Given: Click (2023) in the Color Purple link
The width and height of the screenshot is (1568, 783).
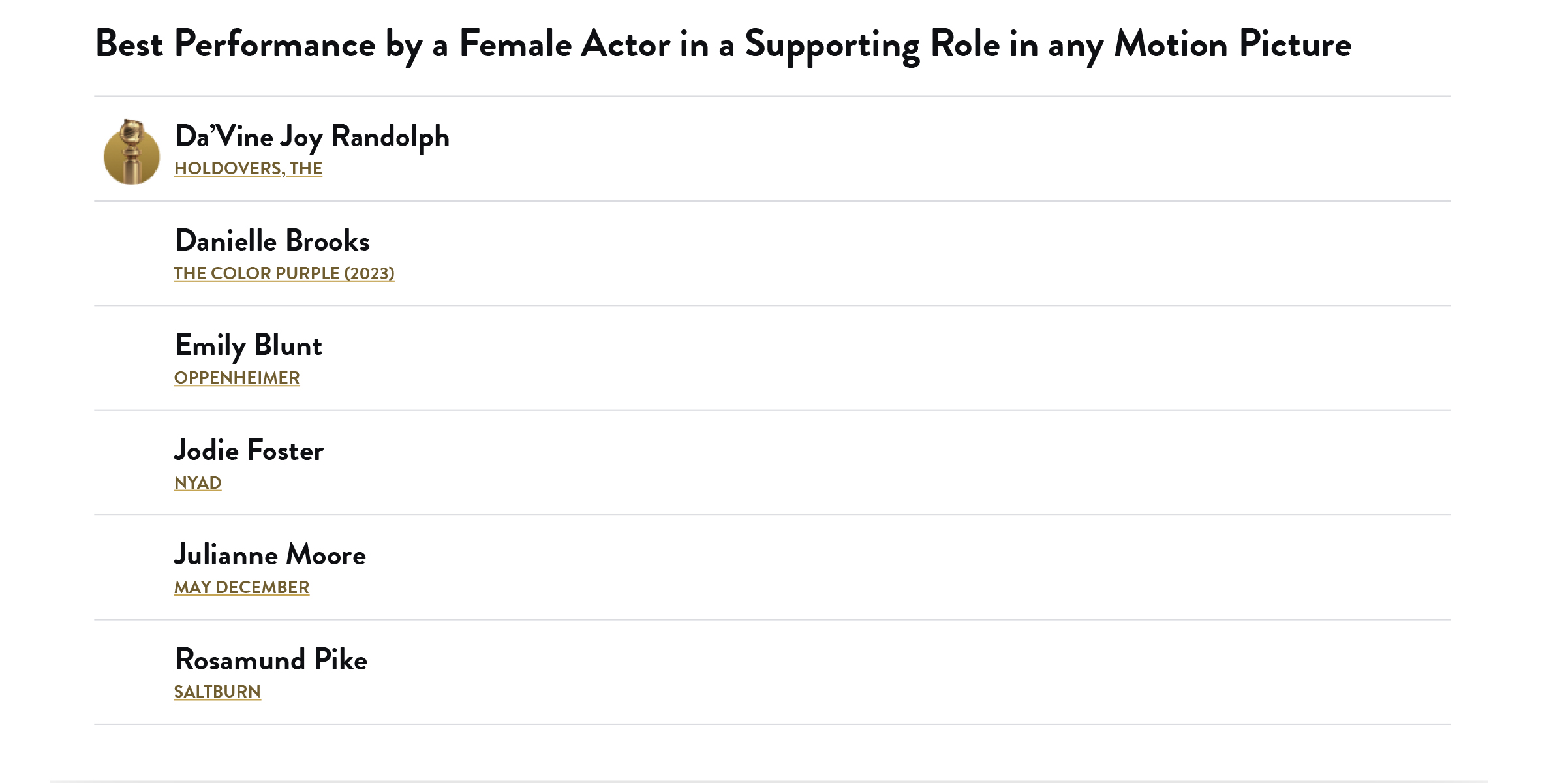Looking at the screenshot, I should pos(369,273).
